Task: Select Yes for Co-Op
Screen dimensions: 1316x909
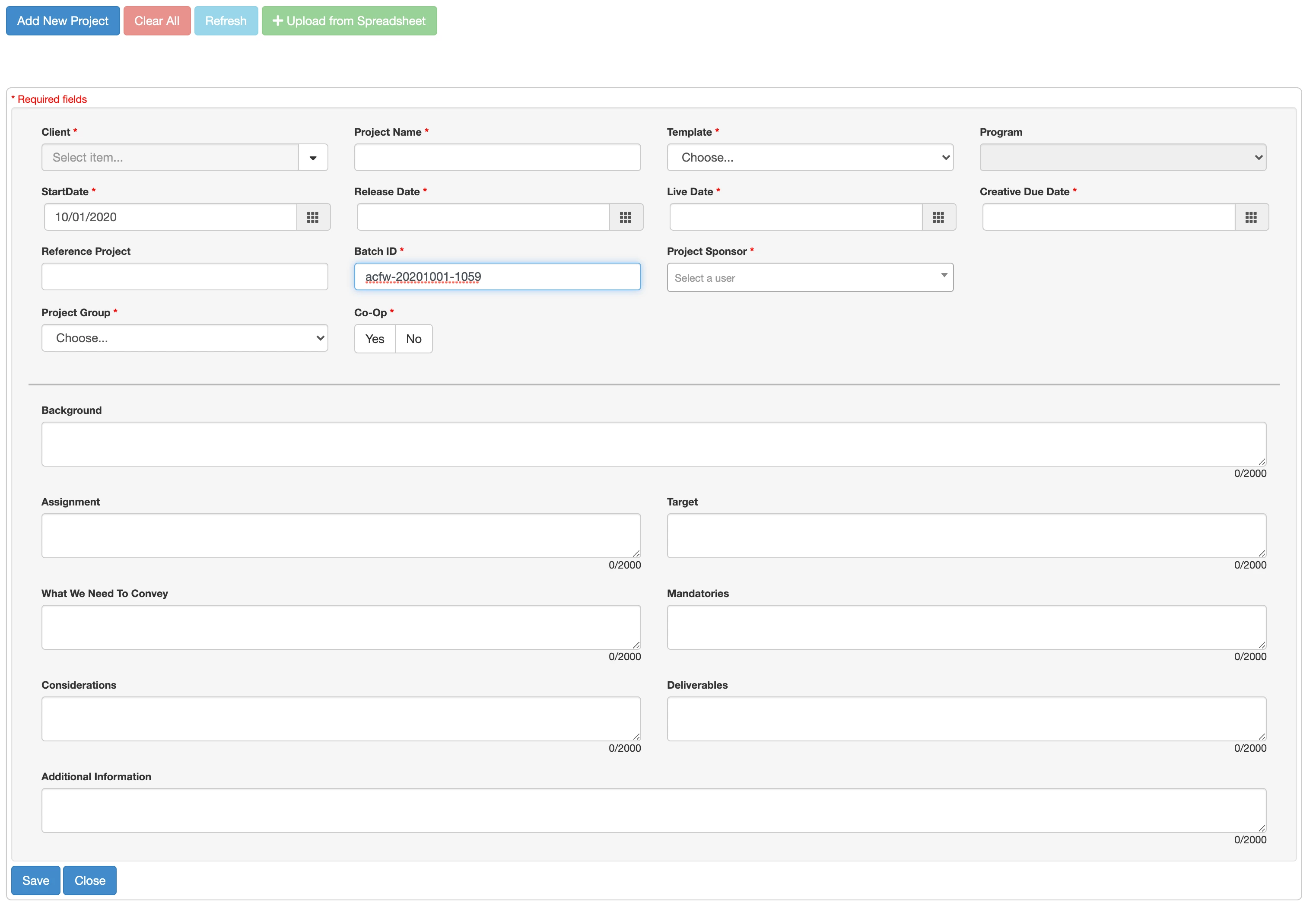Action: [x=375, y=339]
